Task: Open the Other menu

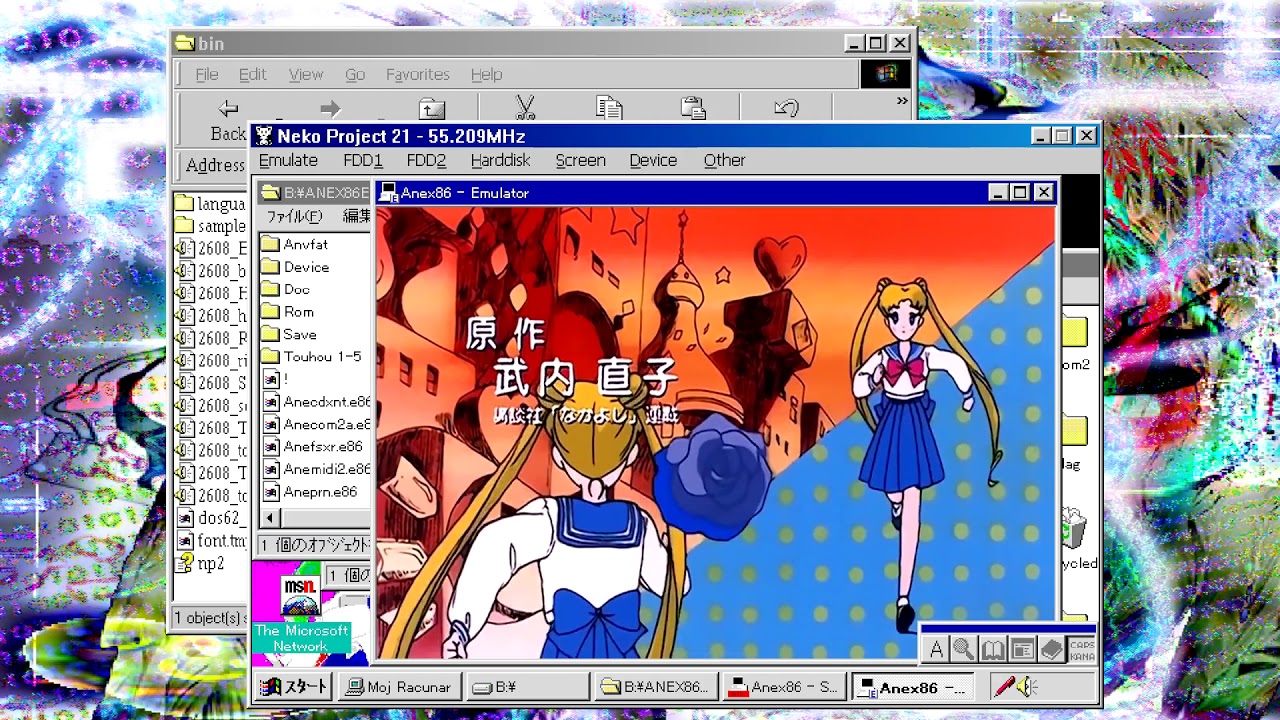Action: pyautogui.click(x=724, y=160)
